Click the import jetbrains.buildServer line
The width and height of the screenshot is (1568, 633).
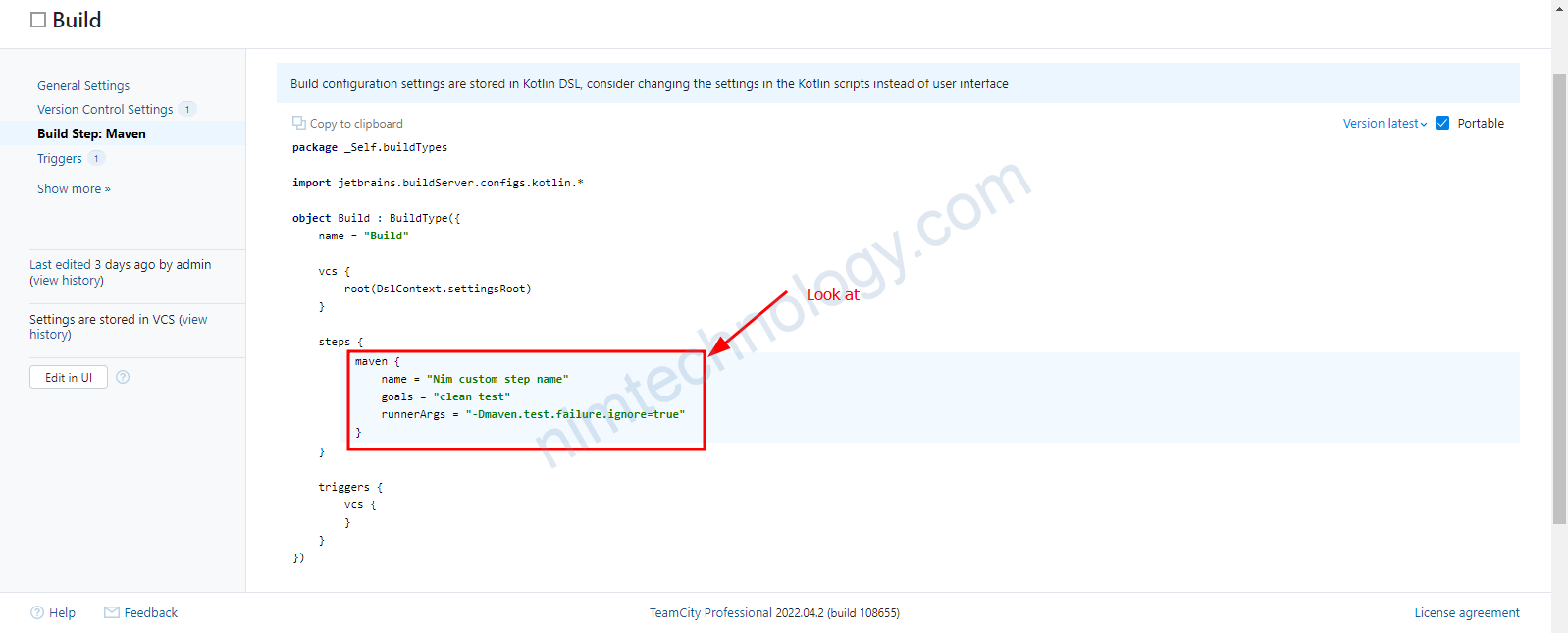tap(438, 183)
